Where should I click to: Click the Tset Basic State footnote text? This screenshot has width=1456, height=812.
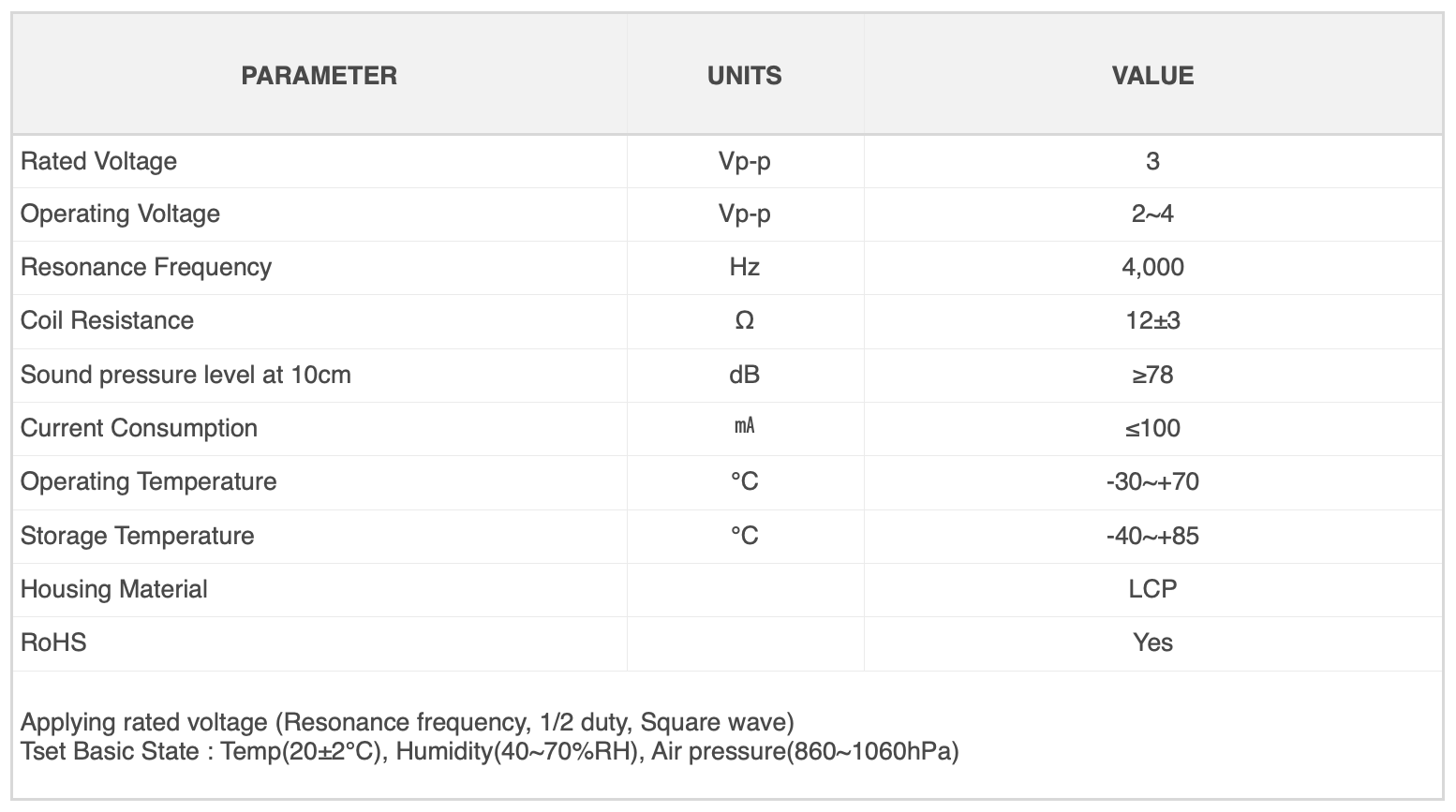489,751
